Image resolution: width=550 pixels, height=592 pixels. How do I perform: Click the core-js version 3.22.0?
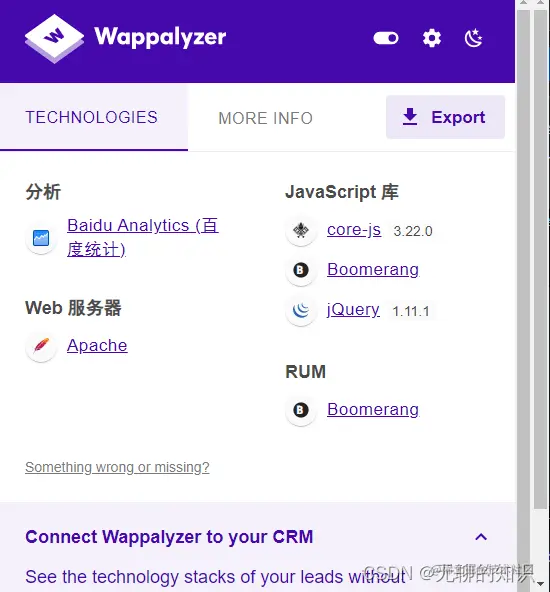click(413, 231)
